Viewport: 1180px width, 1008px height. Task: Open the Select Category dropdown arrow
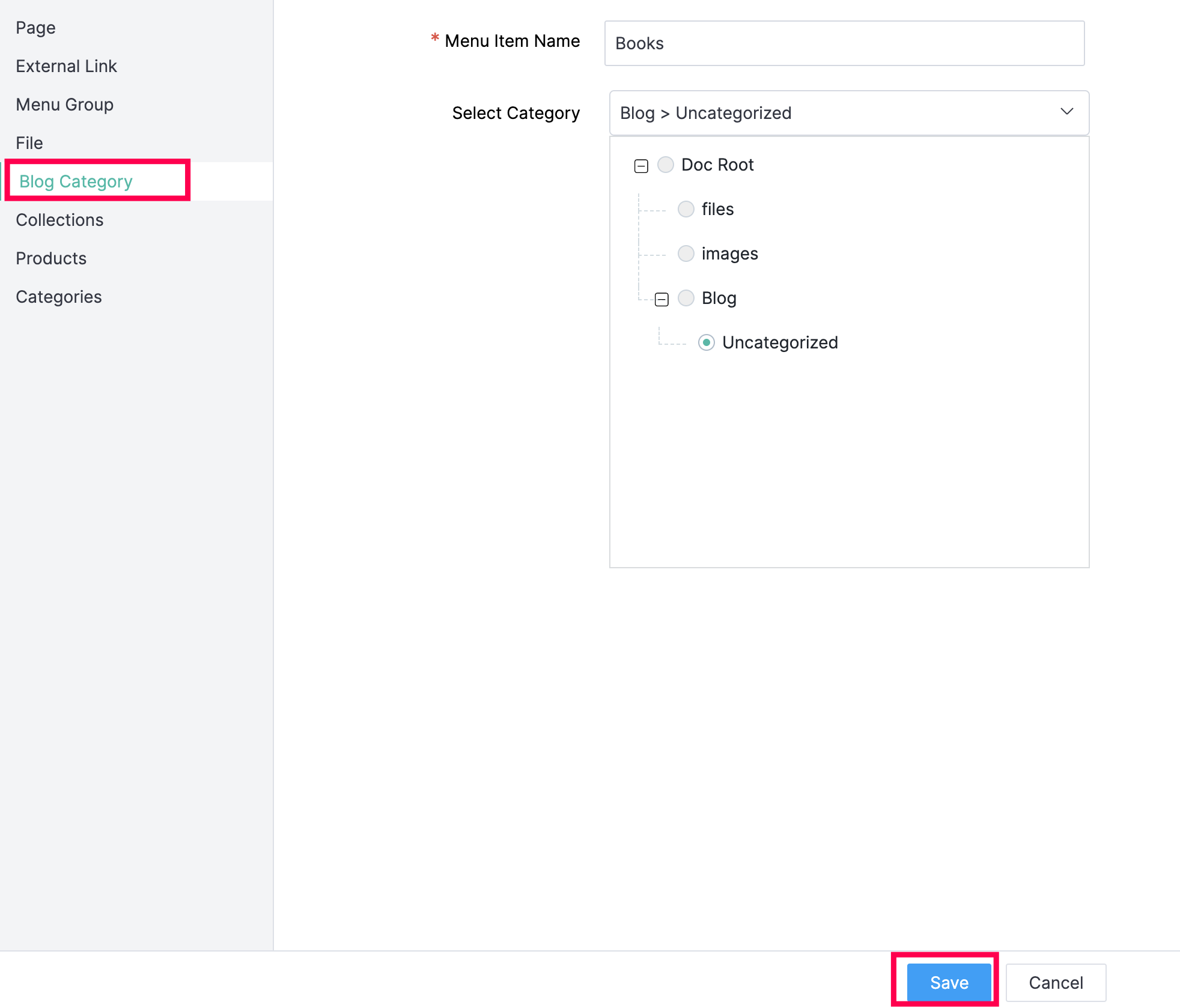(1066, 112)
